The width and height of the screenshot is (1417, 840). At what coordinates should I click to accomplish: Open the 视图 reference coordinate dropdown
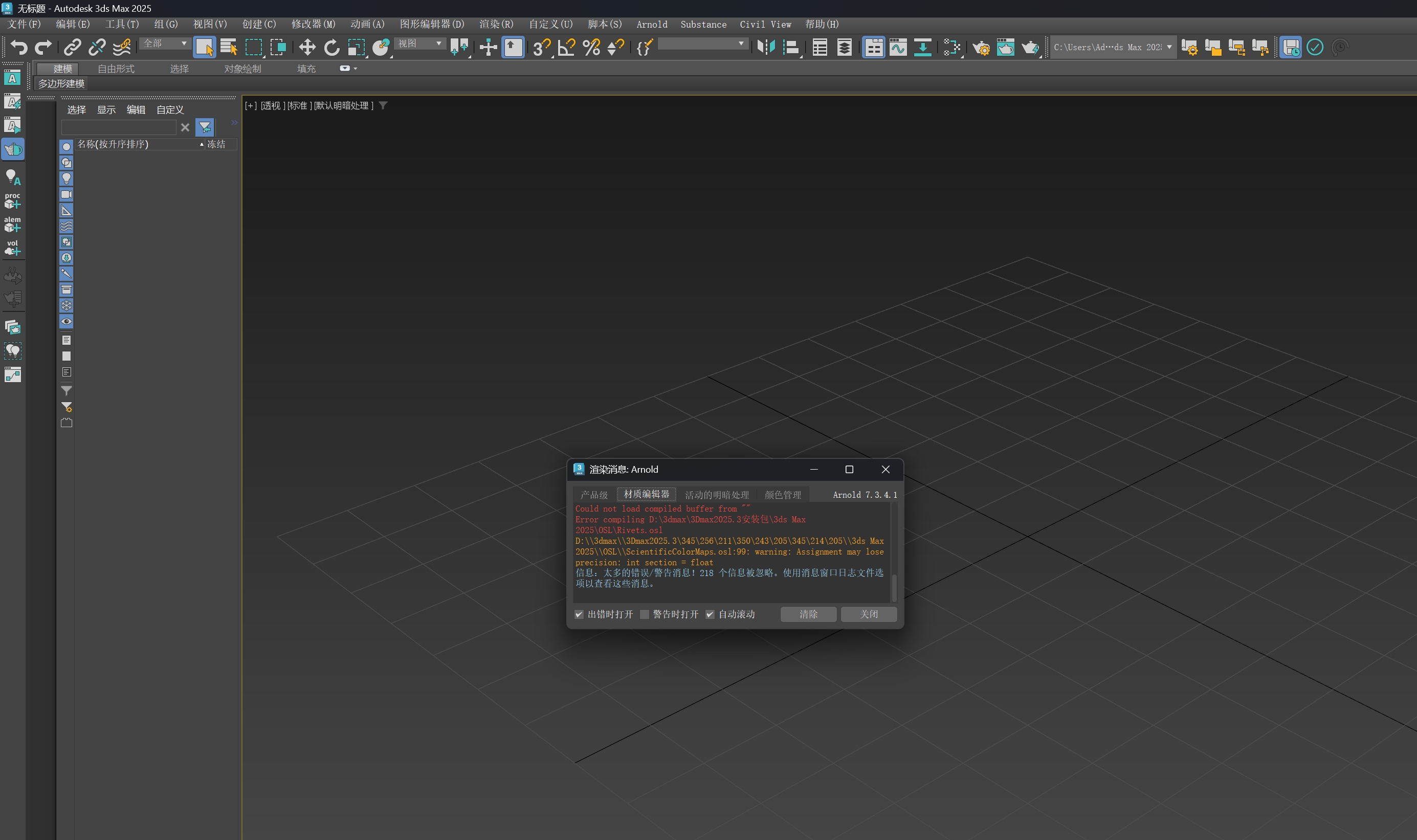pyautogui.click(x=441, y=43)
